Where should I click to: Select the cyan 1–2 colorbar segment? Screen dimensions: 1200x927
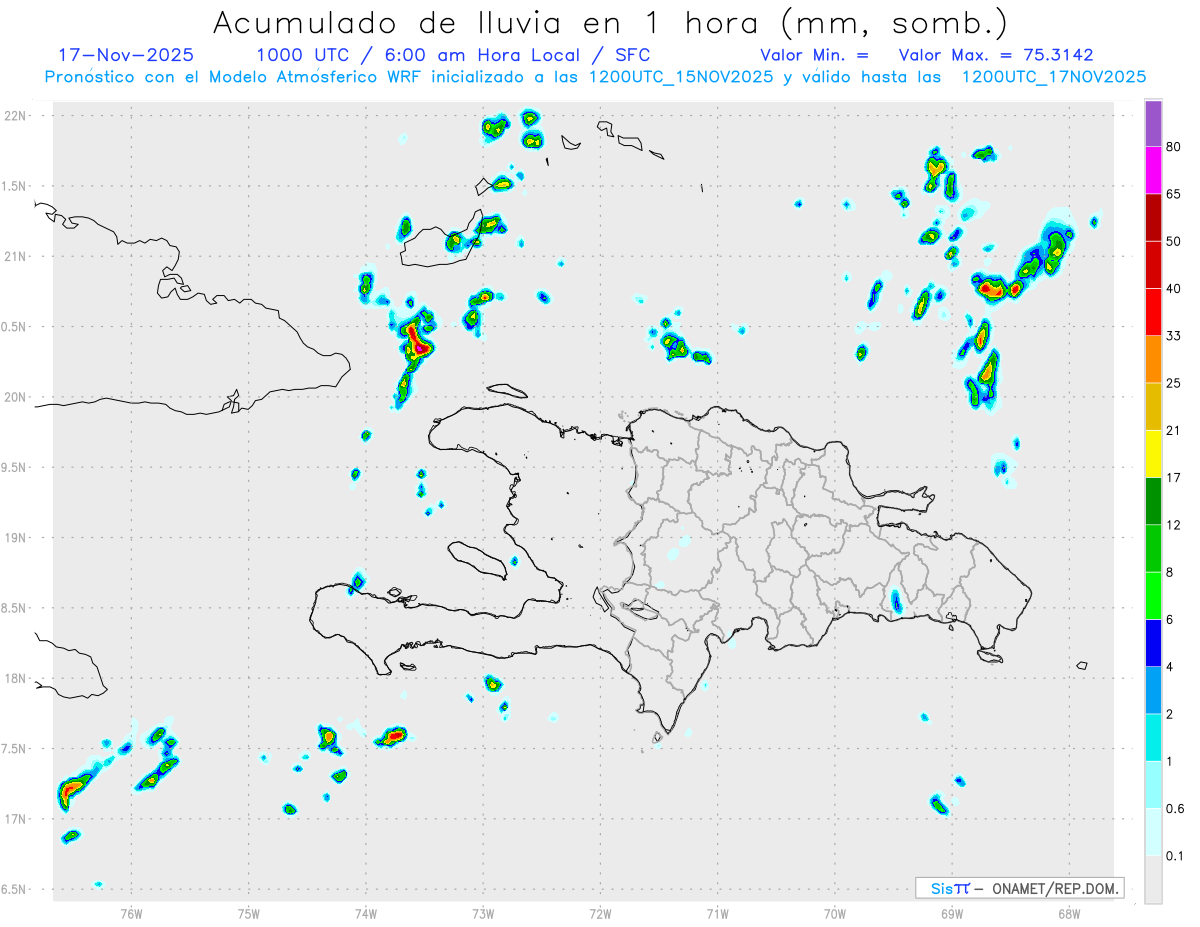point(1153,737)
